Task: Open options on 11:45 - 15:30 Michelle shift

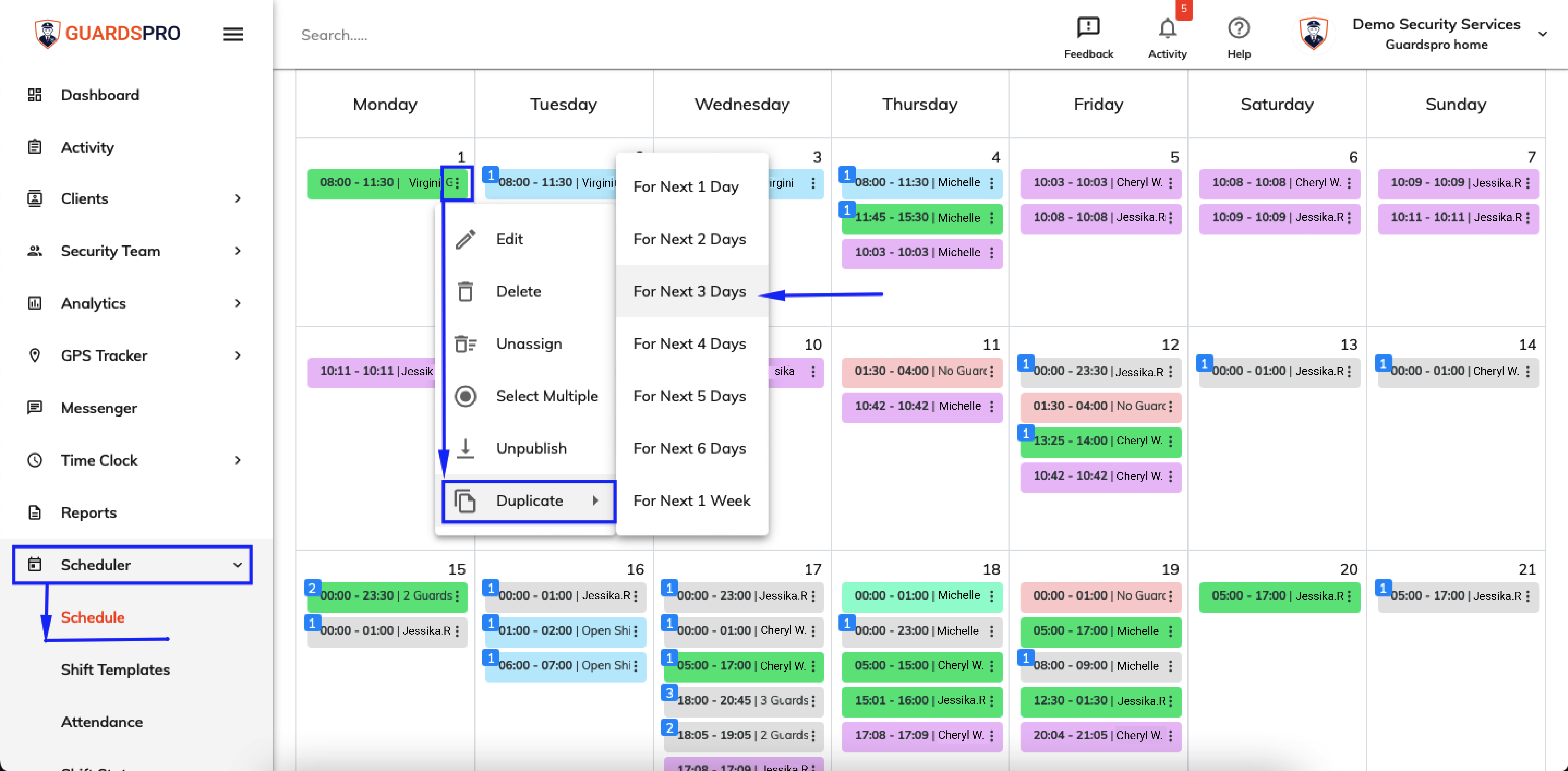Action: [992, 218]
